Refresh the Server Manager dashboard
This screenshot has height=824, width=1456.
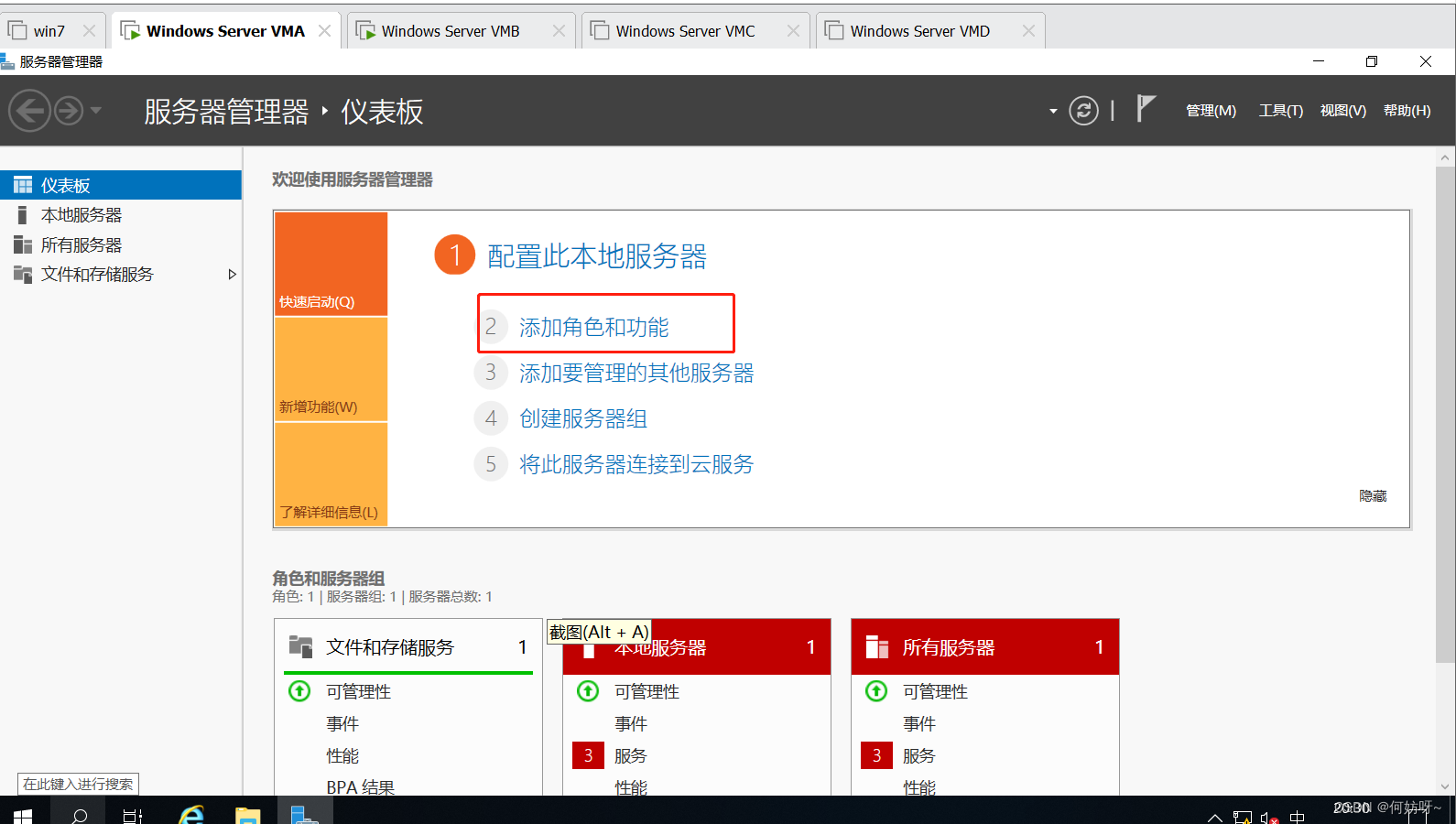point(1083,111)
